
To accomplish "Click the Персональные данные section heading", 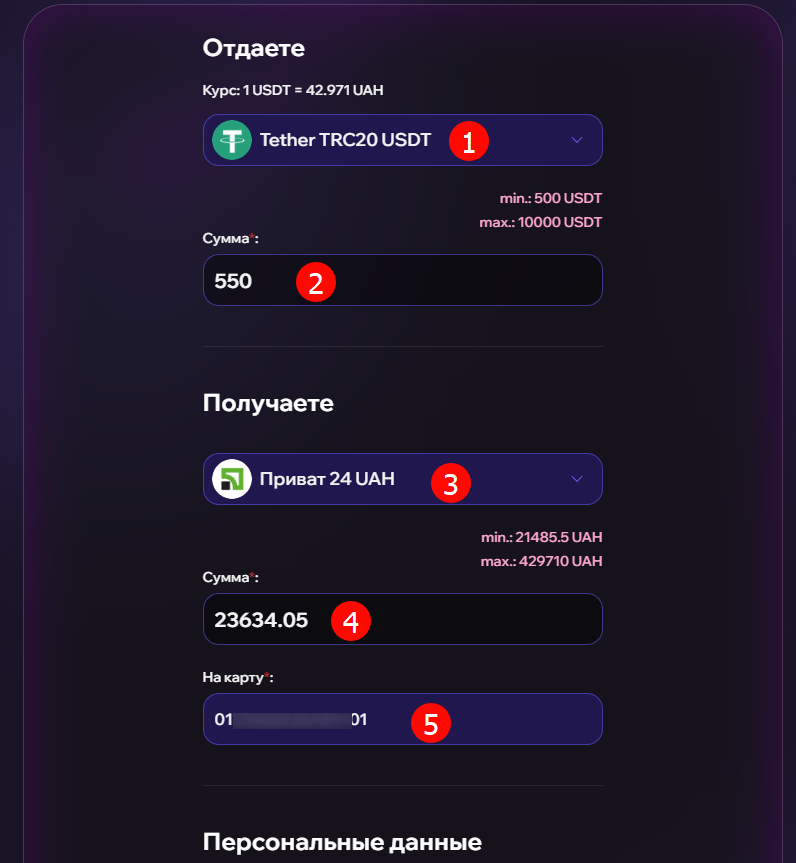I will [x=342, y=842].
